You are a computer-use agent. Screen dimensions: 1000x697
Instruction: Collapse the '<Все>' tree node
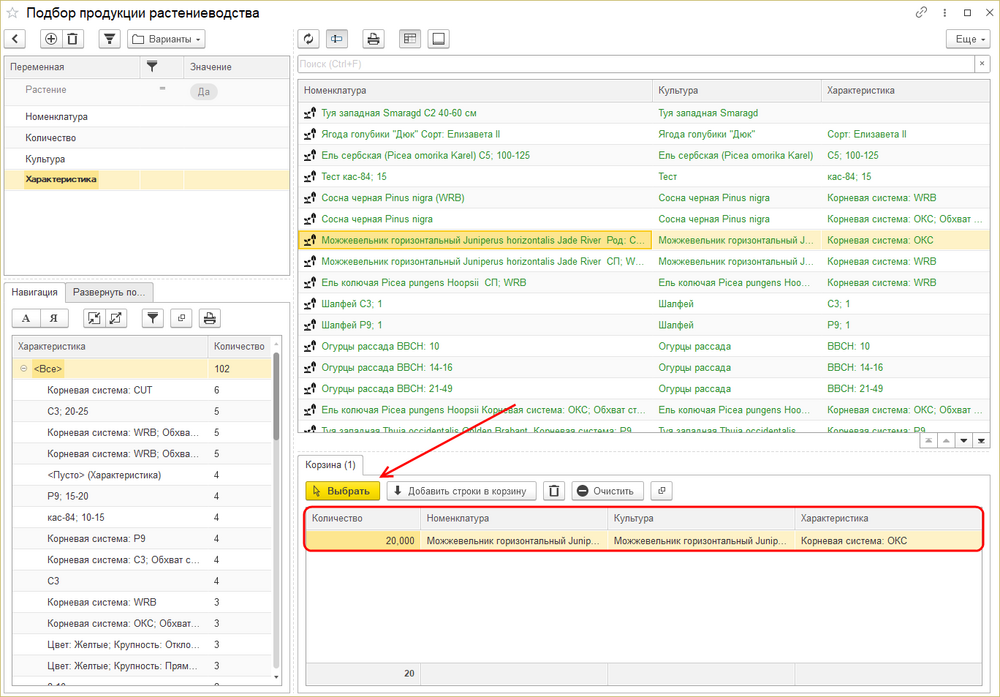point(22,368)
